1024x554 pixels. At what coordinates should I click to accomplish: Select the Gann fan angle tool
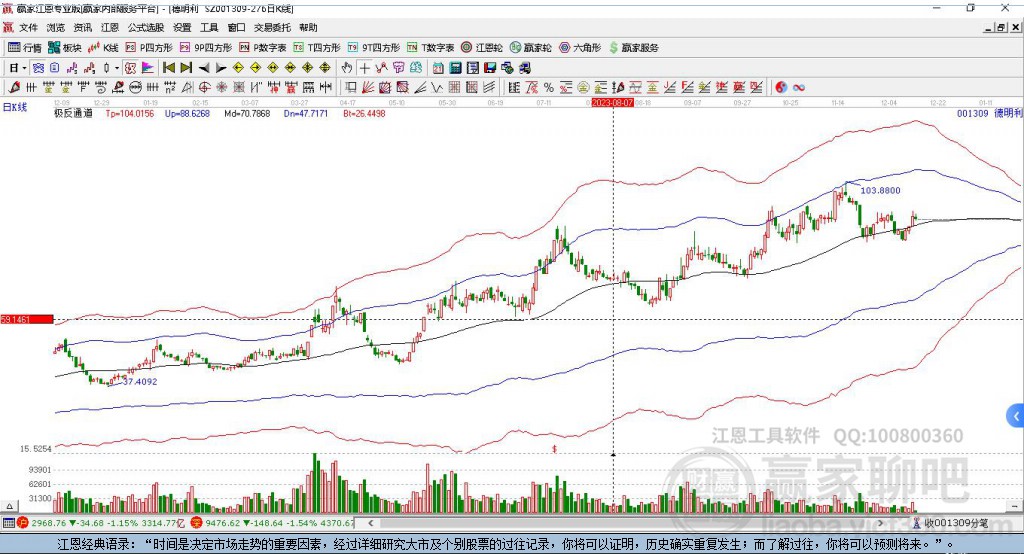(368, 88)
